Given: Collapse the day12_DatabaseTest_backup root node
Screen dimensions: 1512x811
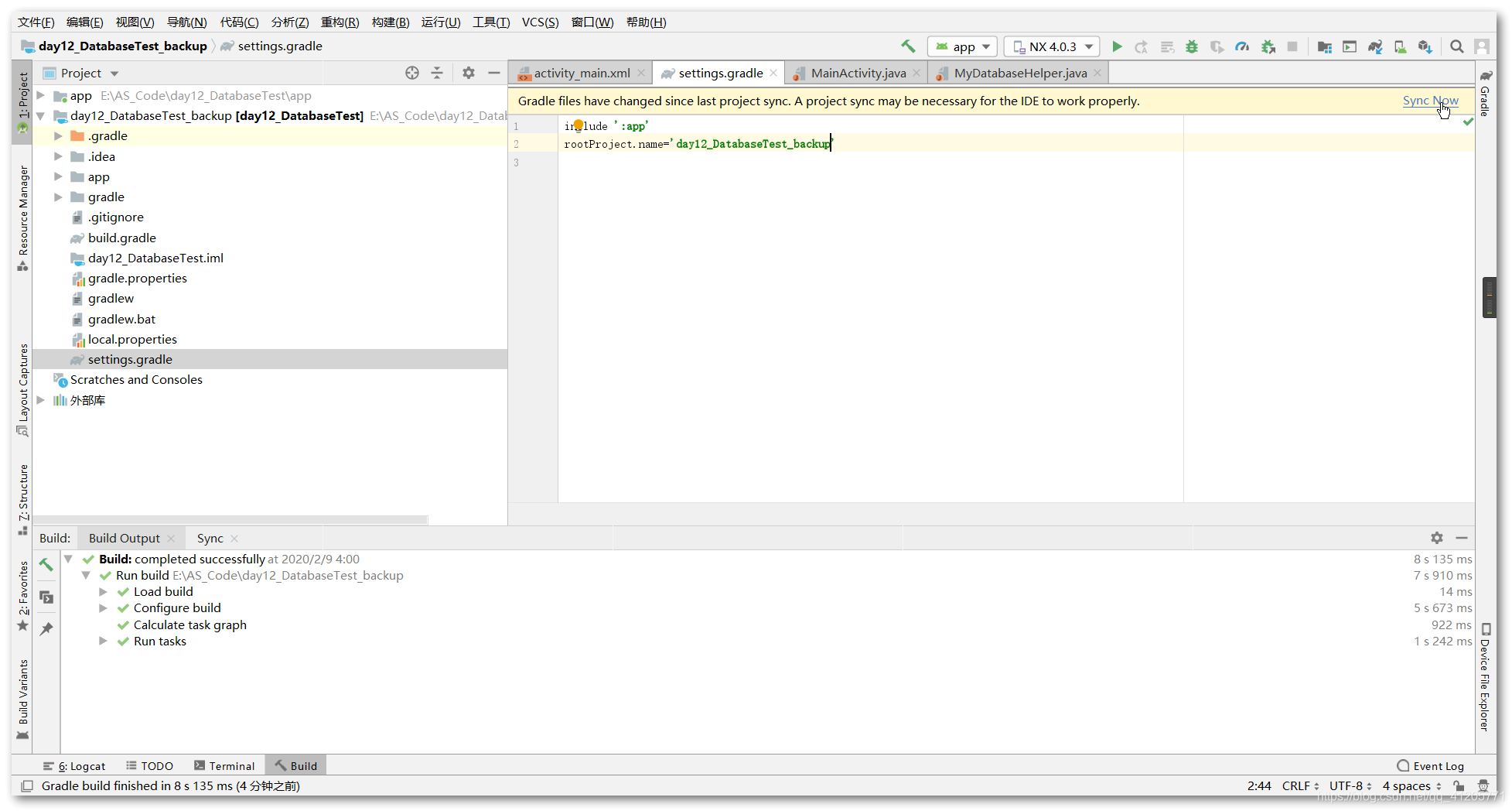Looking at the screenshot, I should tap(41, 116).
